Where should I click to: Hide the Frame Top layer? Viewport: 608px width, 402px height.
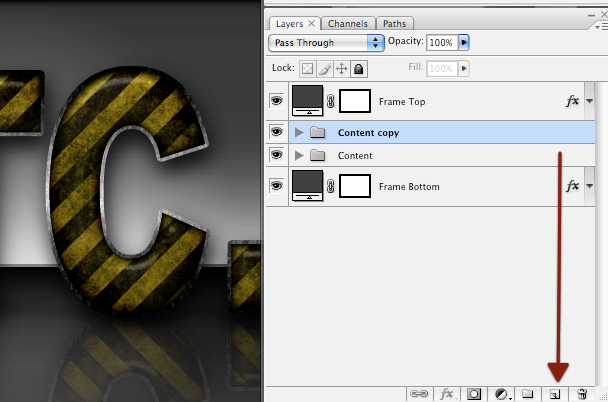click(x=276, y=101)
